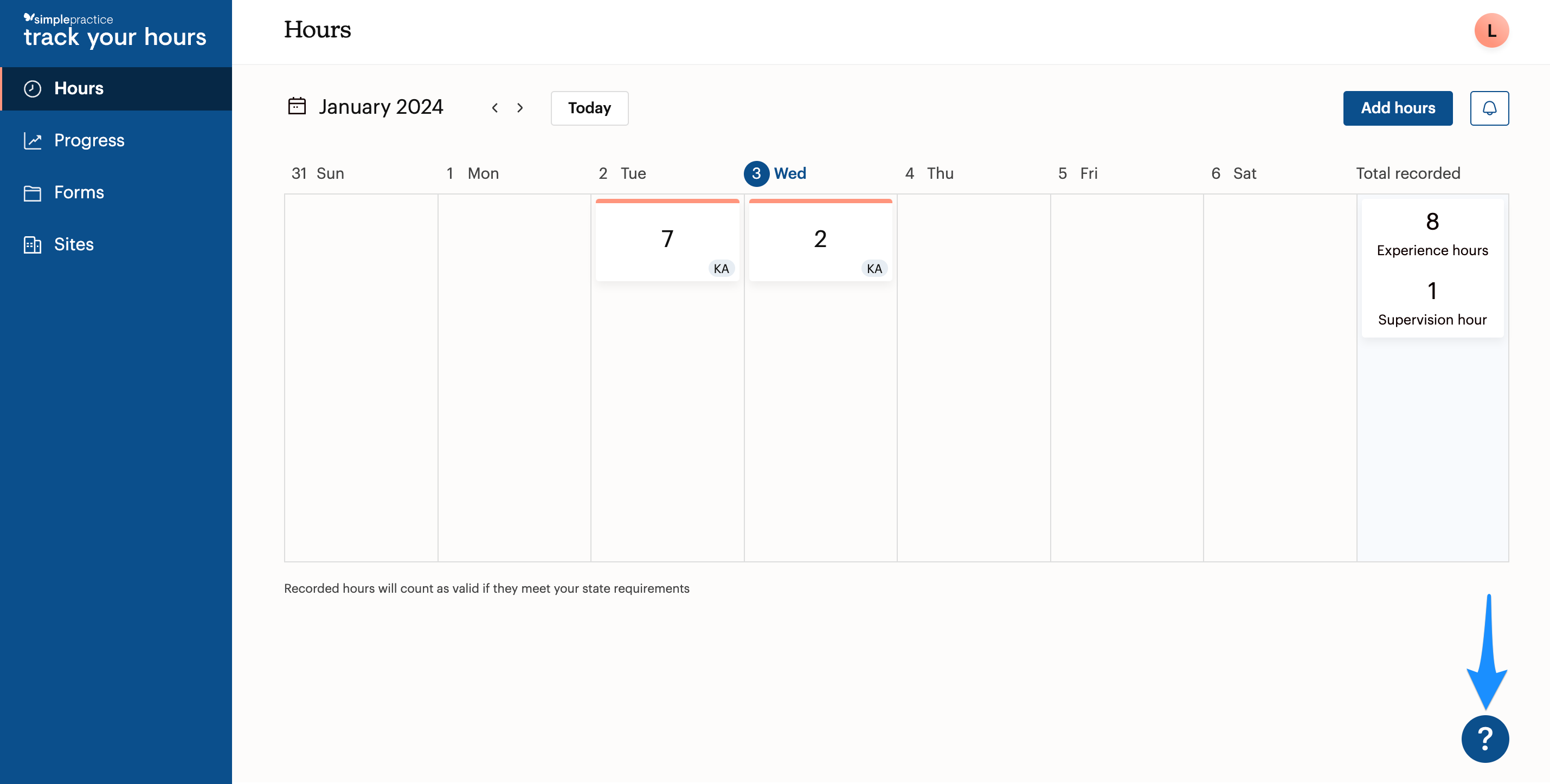Click the Today button

(x=589, y=108)
